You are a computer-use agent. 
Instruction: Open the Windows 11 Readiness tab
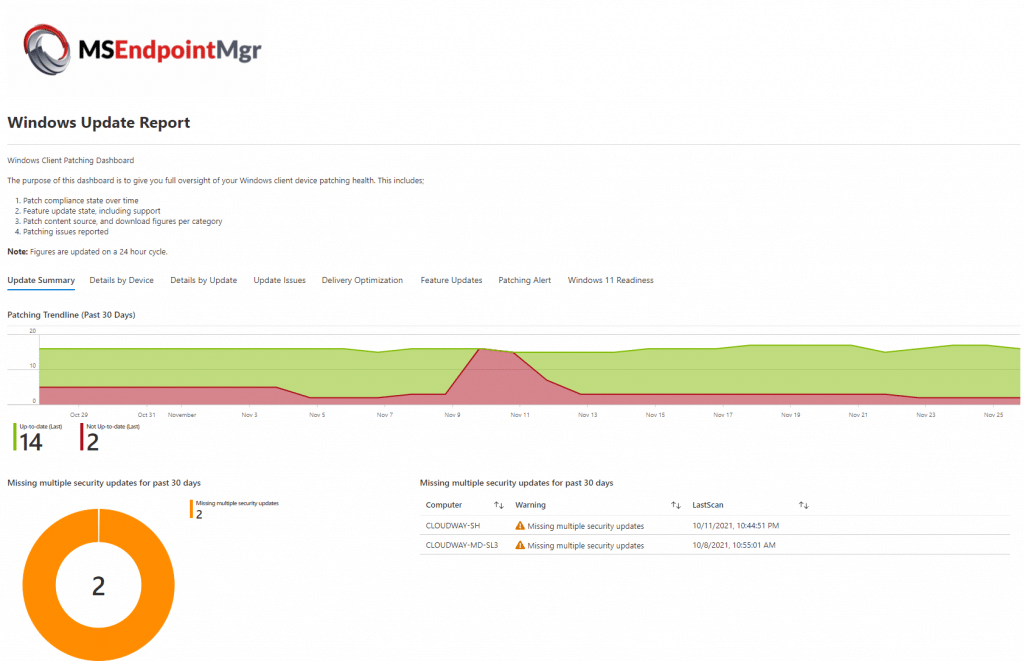(611, 280)
